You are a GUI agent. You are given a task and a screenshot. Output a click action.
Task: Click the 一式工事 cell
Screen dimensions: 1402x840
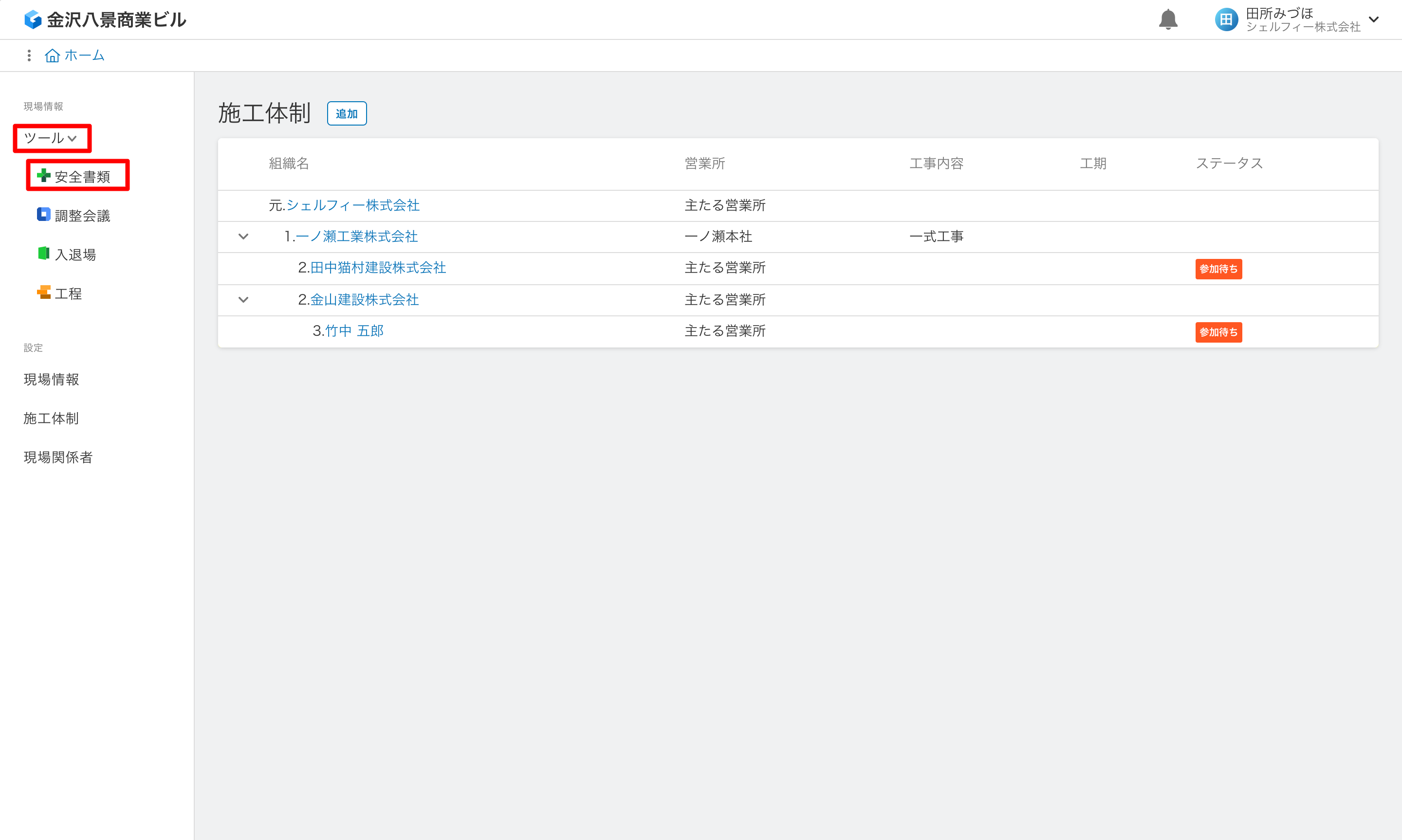pos(937,237)
